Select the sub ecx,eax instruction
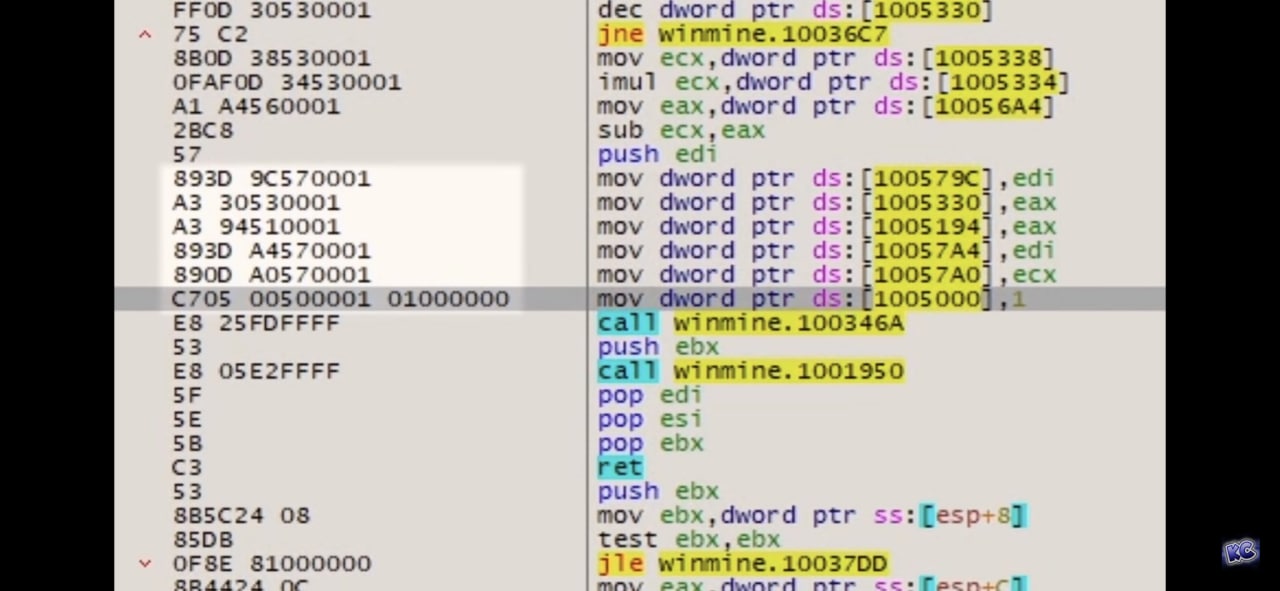The width and height of the screenshot is (1280, 591). [681, 130]
